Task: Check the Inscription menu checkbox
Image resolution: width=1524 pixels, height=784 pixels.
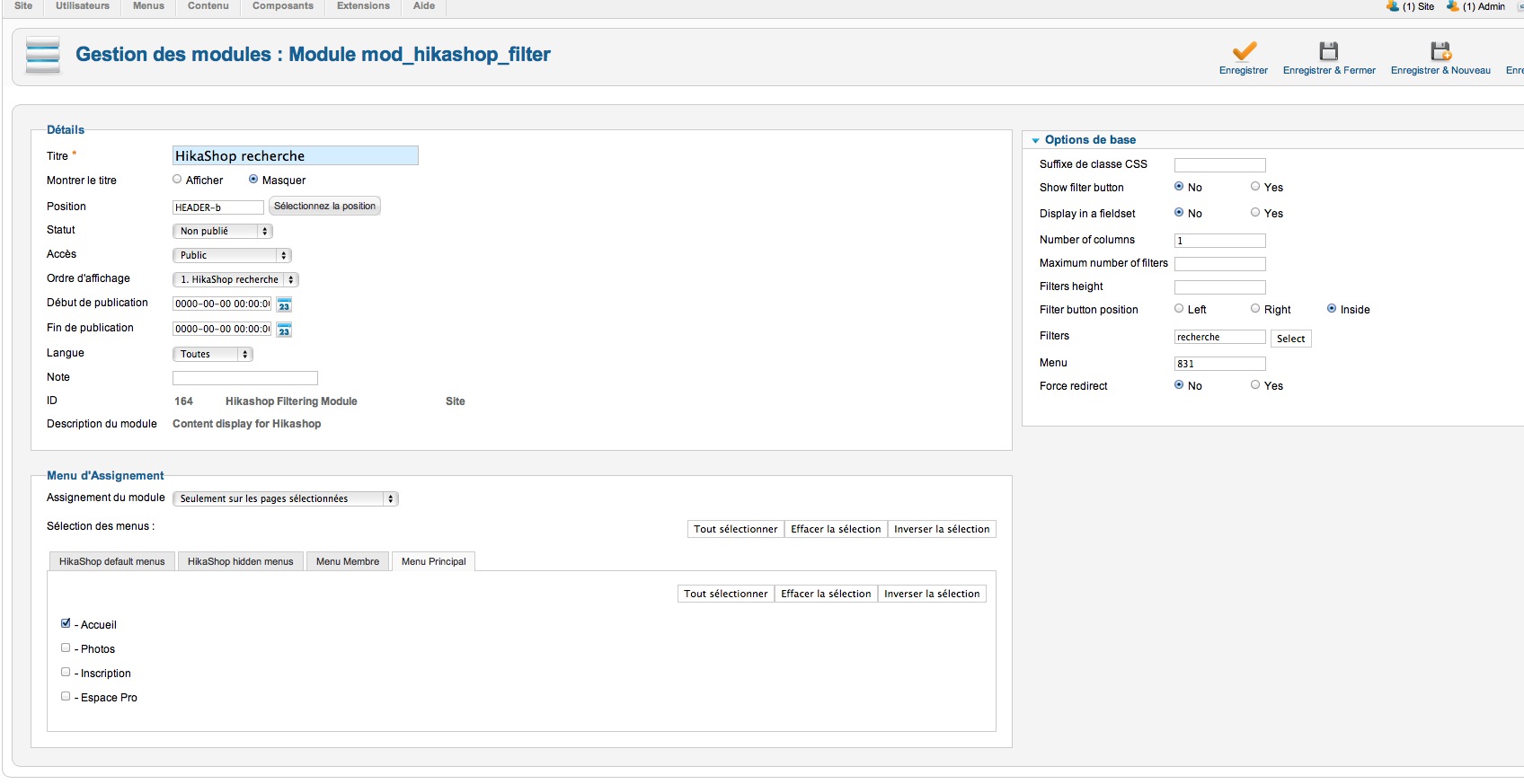Action: point(66,672)
